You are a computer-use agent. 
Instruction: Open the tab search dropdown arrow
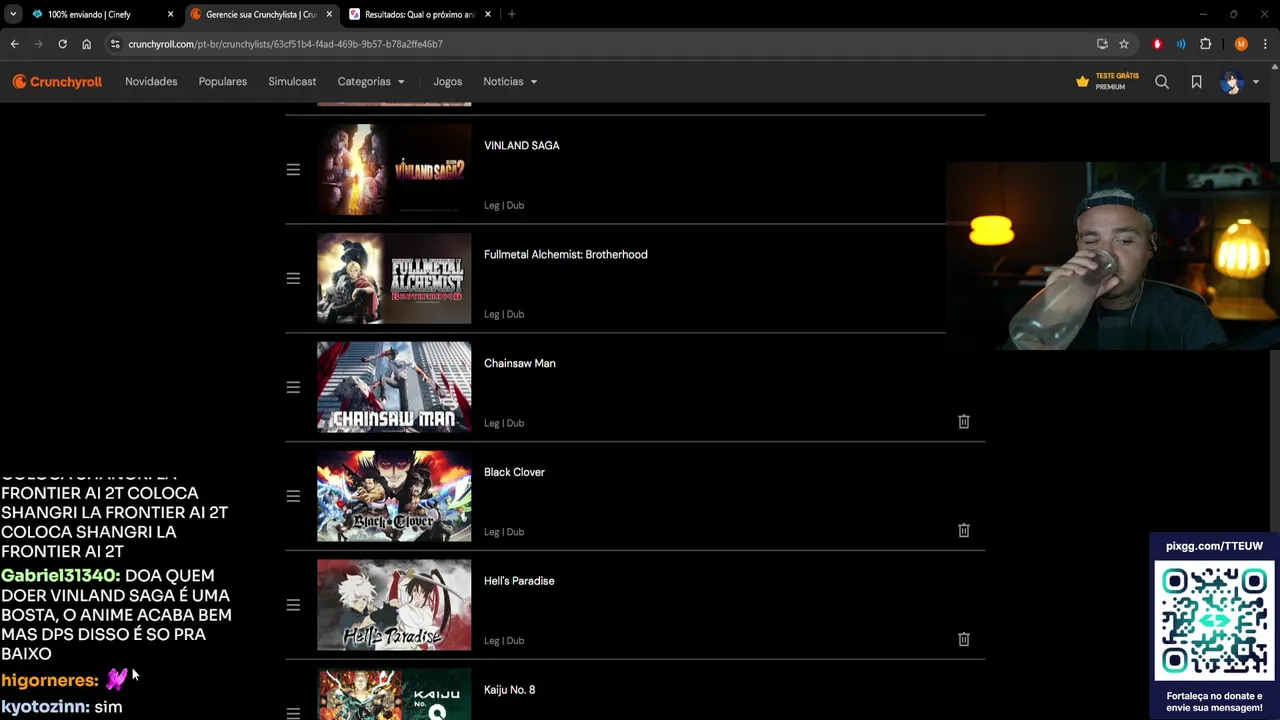(x=13, y=15)
